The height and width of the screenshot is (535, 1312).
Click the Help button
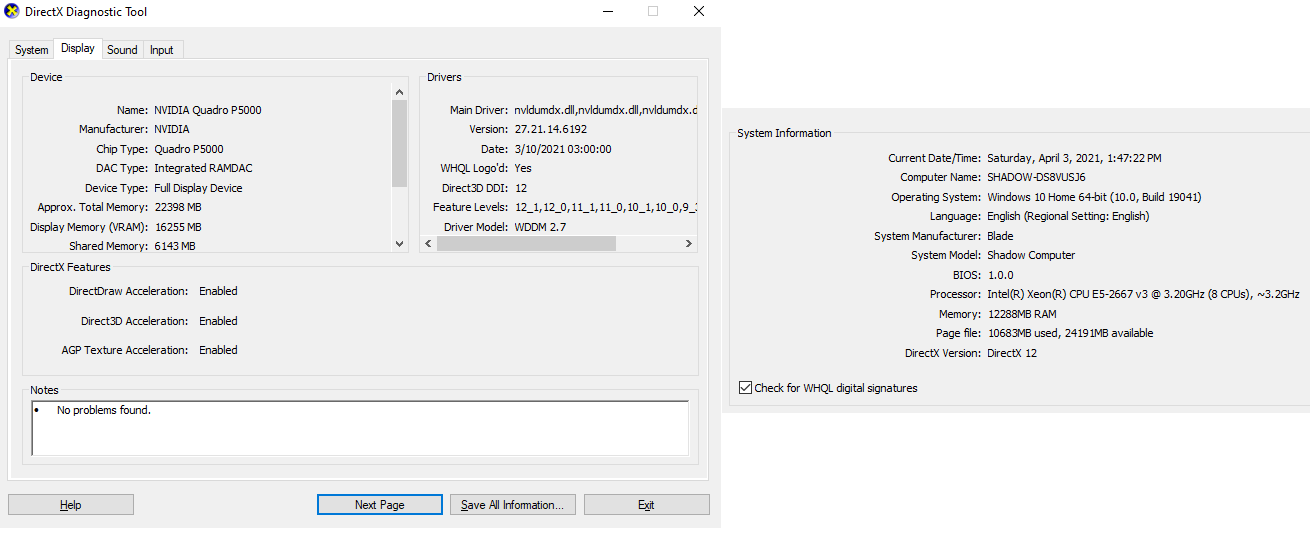click(71, 505)
